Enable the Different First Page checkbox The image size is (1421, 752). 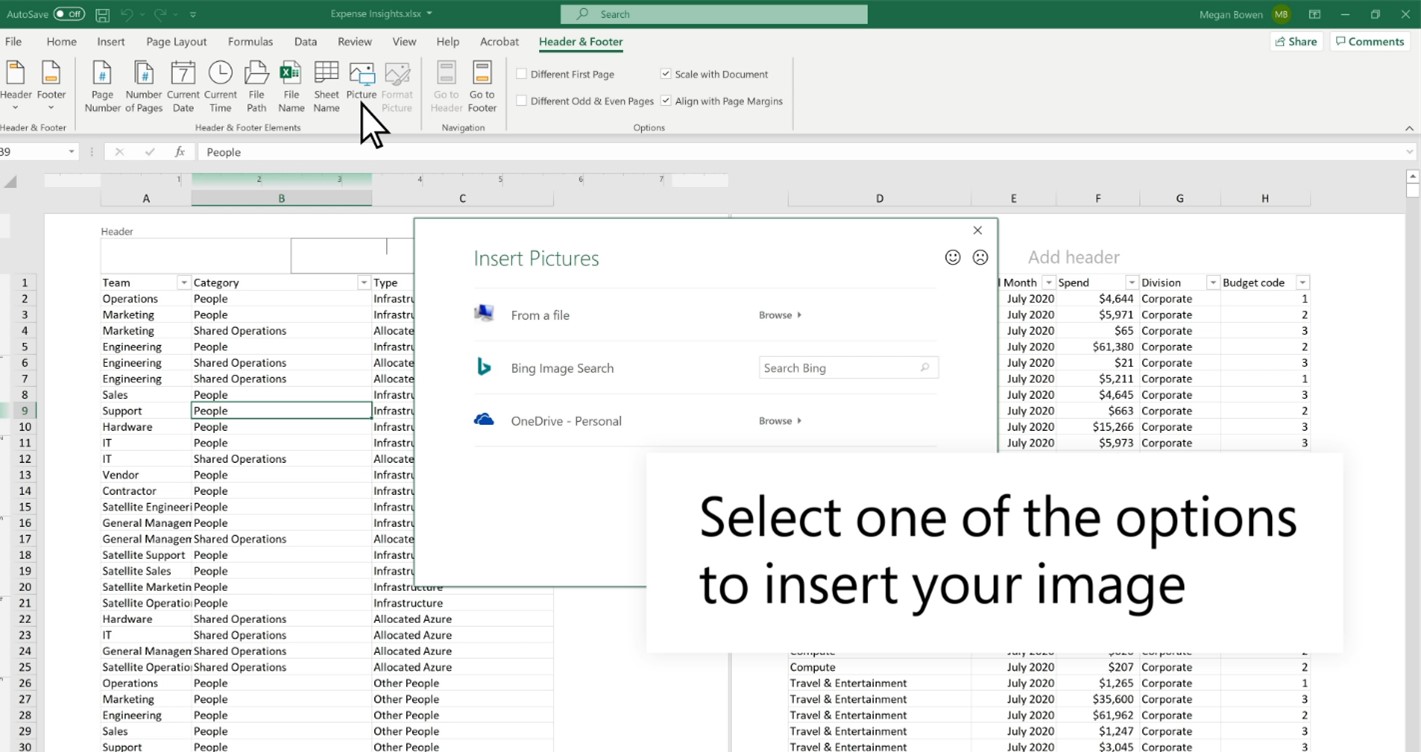pos(521,73)
